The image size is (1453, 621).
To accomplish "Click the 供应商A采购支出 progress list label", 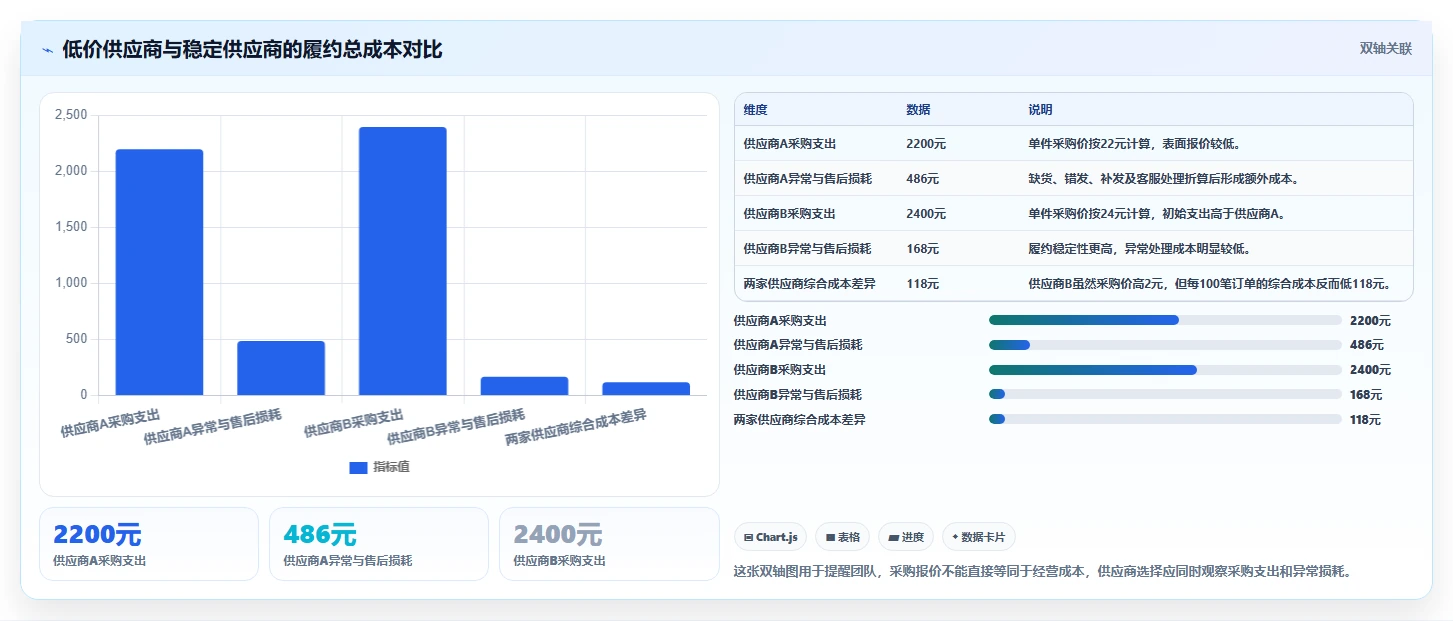I will tap(780, 321).
